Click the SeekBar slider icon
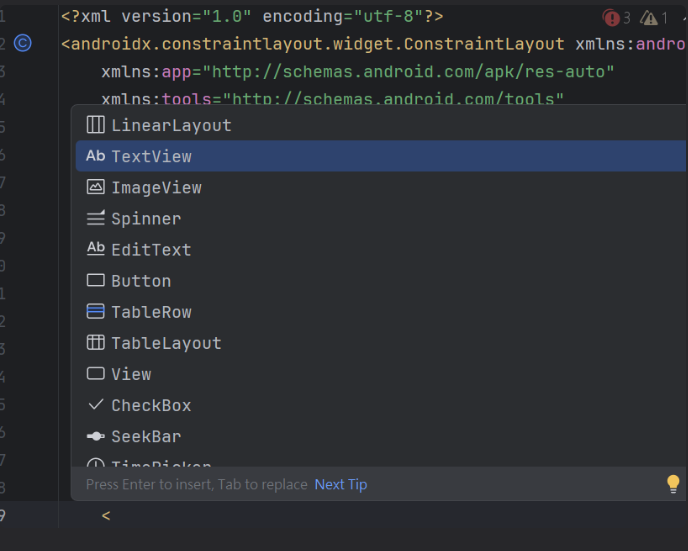Screen dimensions: 688x551 click(x=96, y=436)
